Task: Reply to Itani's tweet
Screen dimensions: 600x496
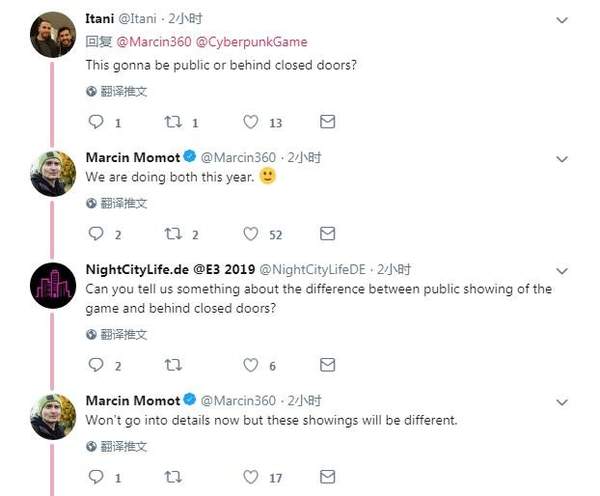Action: (97, 122)
